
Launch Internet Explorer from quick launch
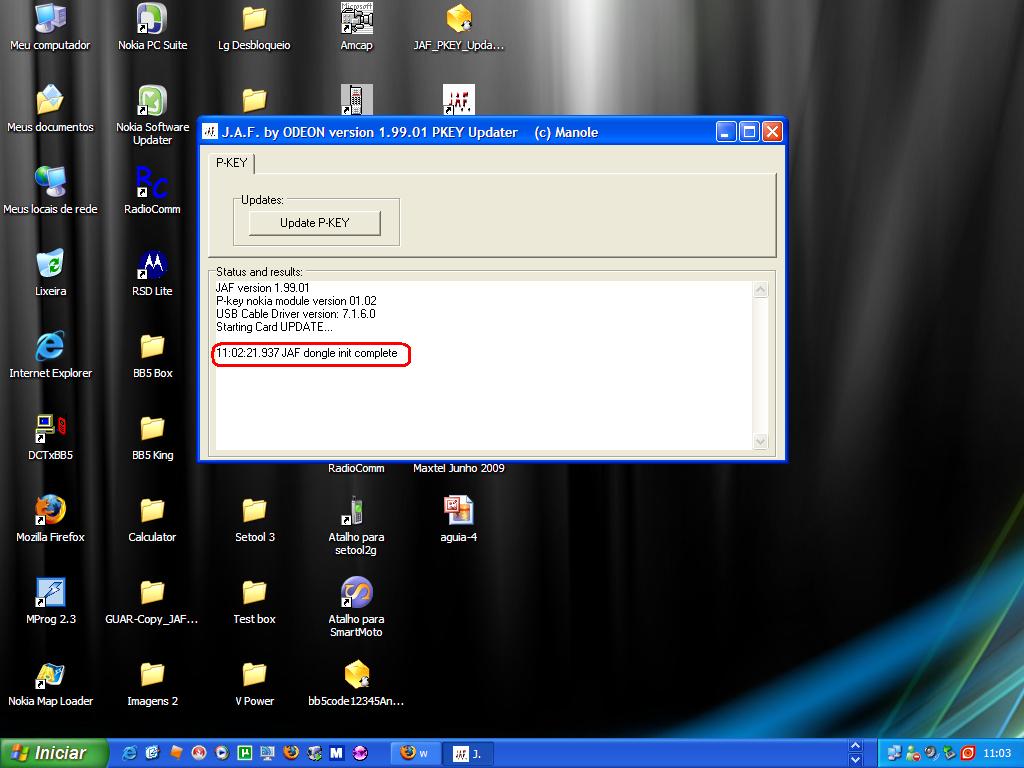coord(129,753)
